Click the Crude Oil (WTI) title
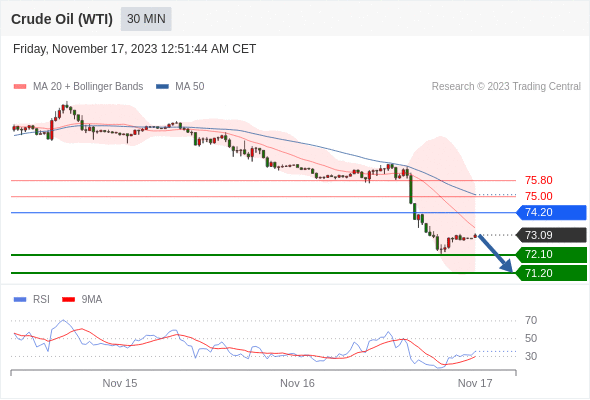This screenshot has height=400, width=590. pos(62,19)
